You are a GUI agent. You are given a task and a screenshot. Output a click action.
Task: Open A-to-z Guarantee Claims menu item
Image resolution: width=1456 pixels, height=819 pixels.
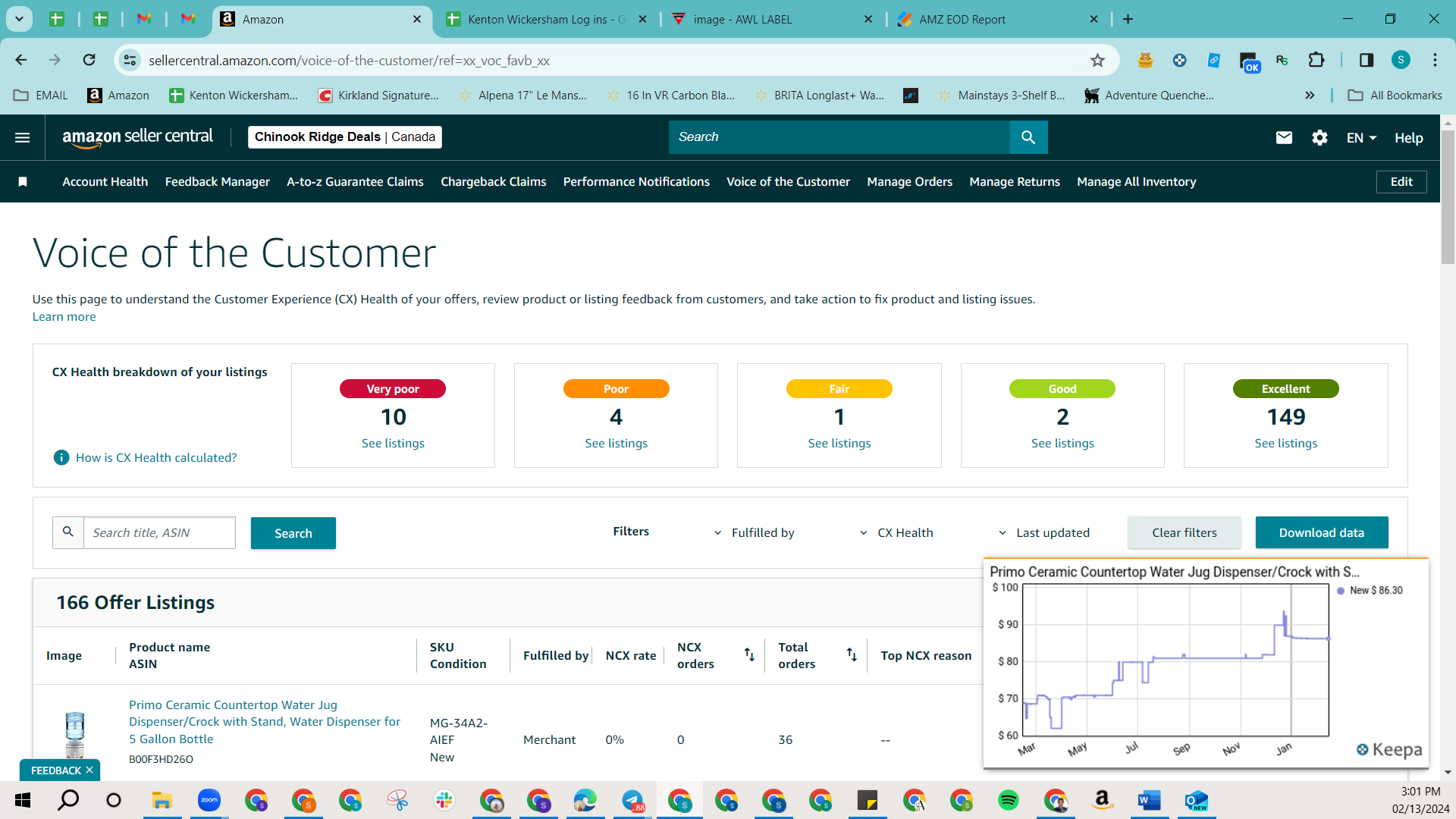tap(355, 182)
